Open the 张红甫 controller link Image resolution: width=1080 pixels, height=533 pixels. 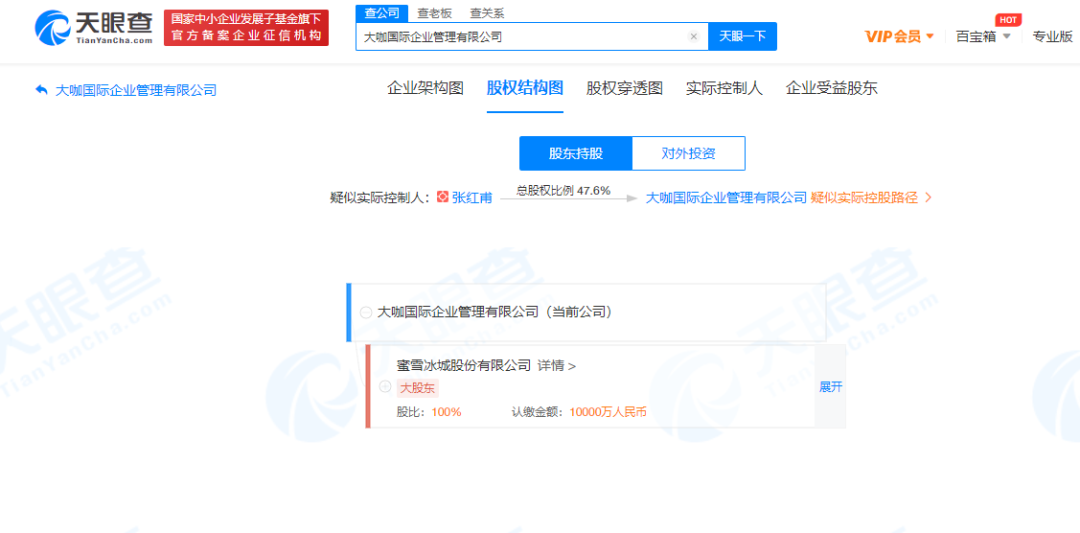tap(472, 198)
